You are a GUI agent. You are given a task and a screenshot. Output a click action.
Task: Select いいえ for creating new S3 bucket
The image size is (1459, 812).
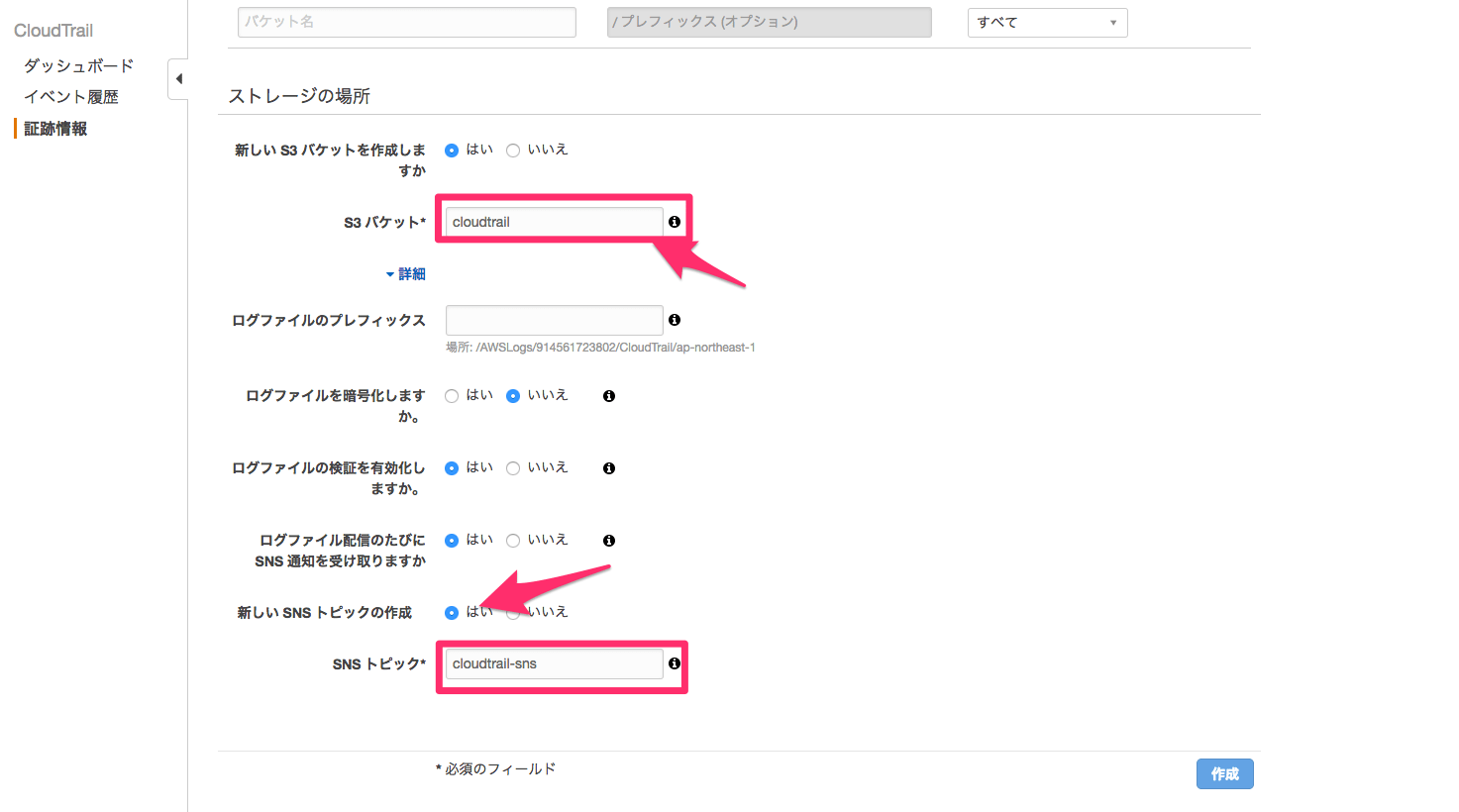click(513, 151)
